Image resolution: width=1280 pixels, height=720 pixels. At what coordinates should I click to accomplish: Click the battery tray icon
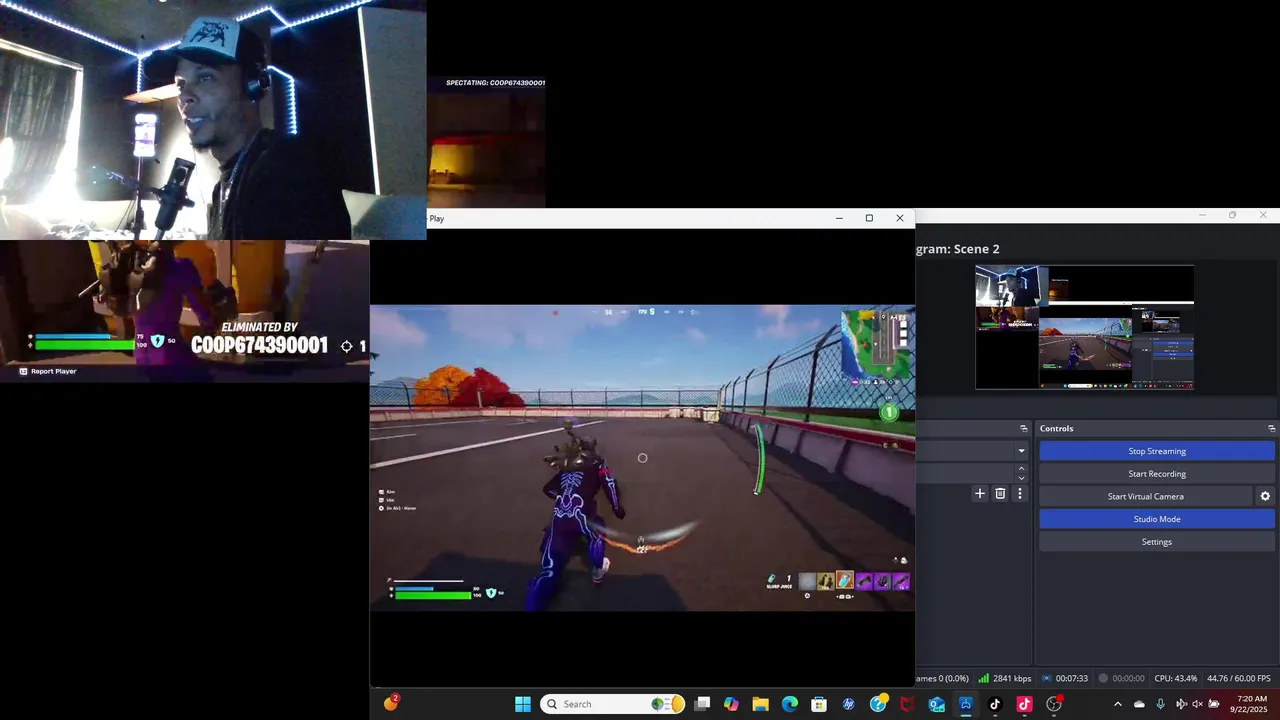click(x=1214, y=704)
